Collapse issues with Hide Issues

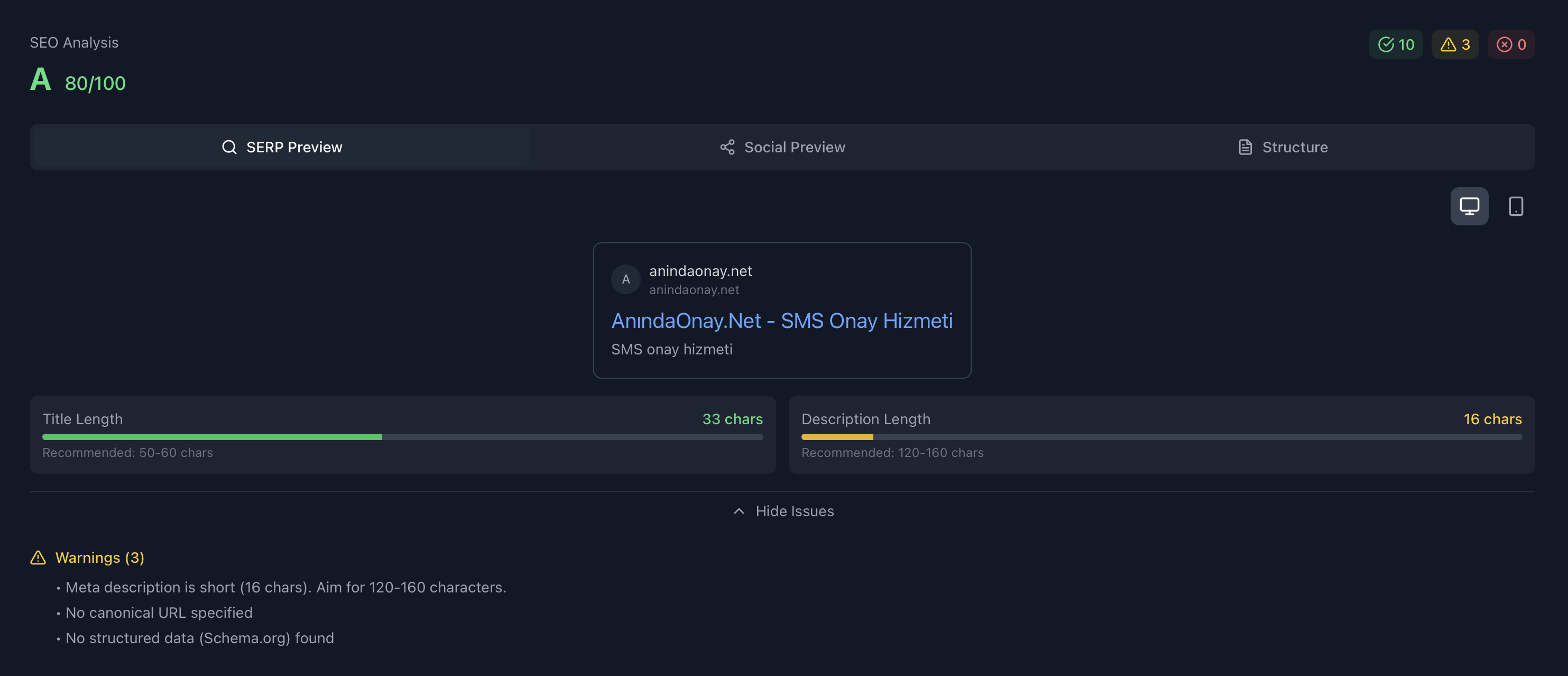(783, 511)
